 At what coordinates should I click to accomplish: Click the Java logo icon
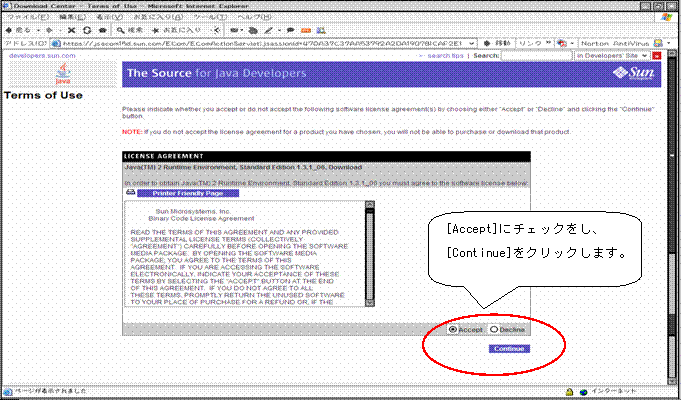63,72
